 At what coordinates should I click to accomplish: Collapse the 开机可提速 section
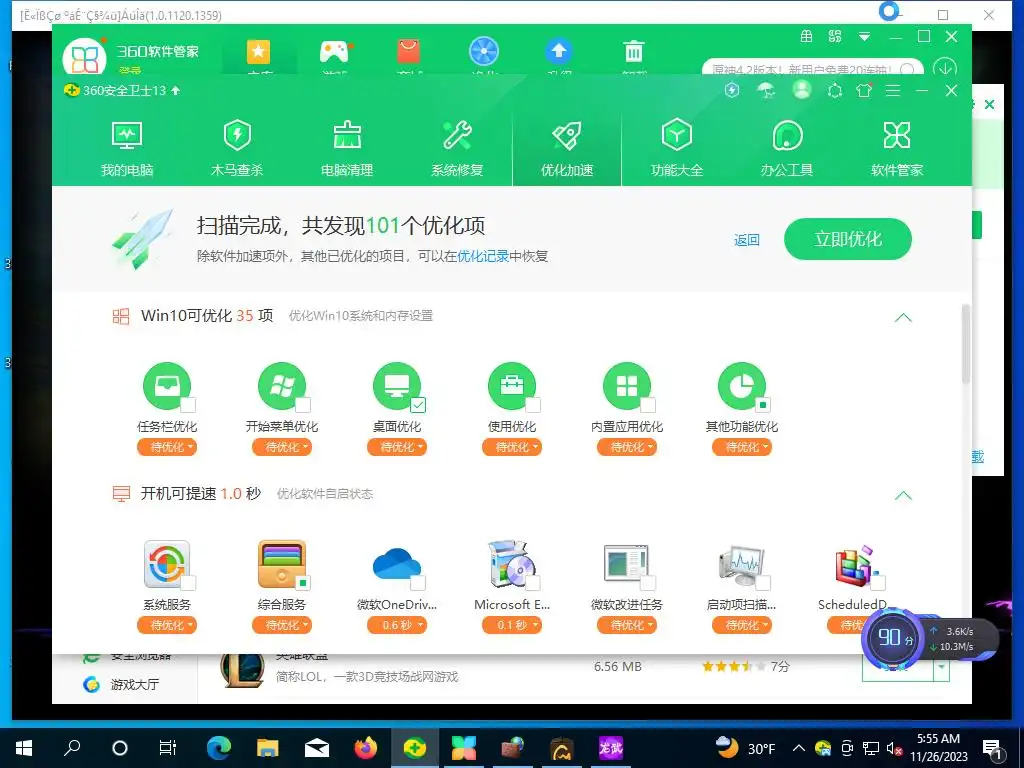click(x=903, y=495)
